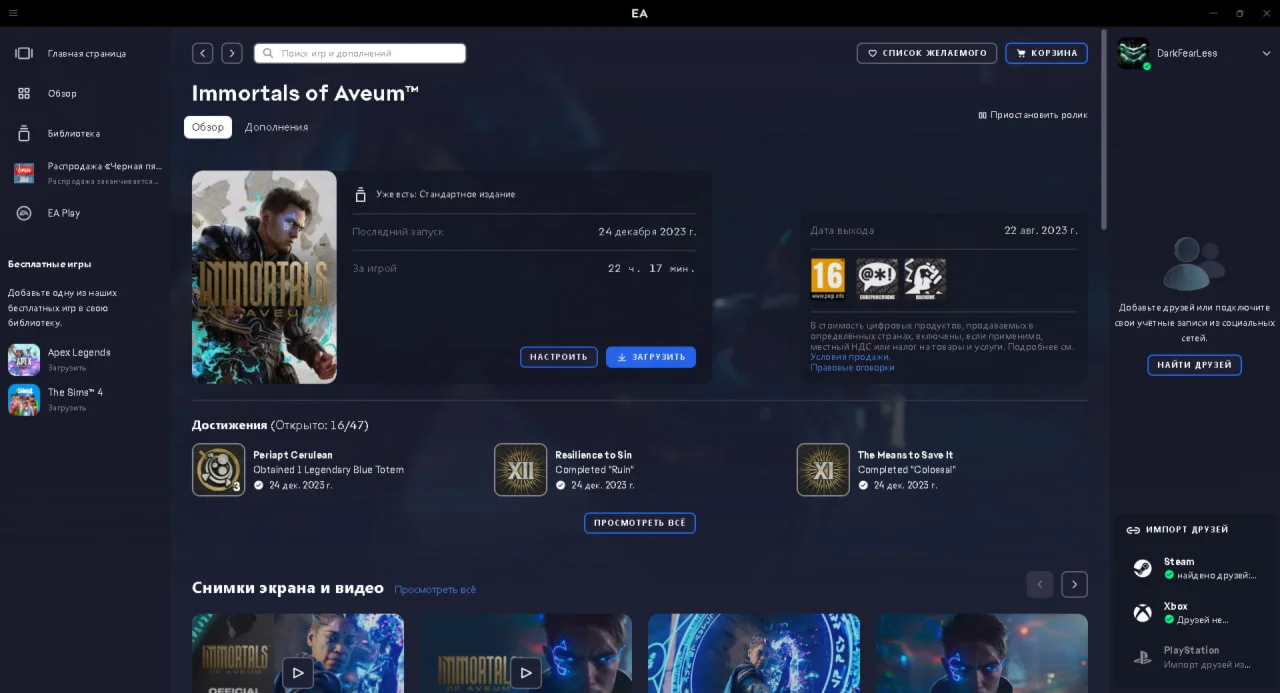Open the Распродажа «Черная пятница» entry
1280x693 pixels.
(85, 173)
